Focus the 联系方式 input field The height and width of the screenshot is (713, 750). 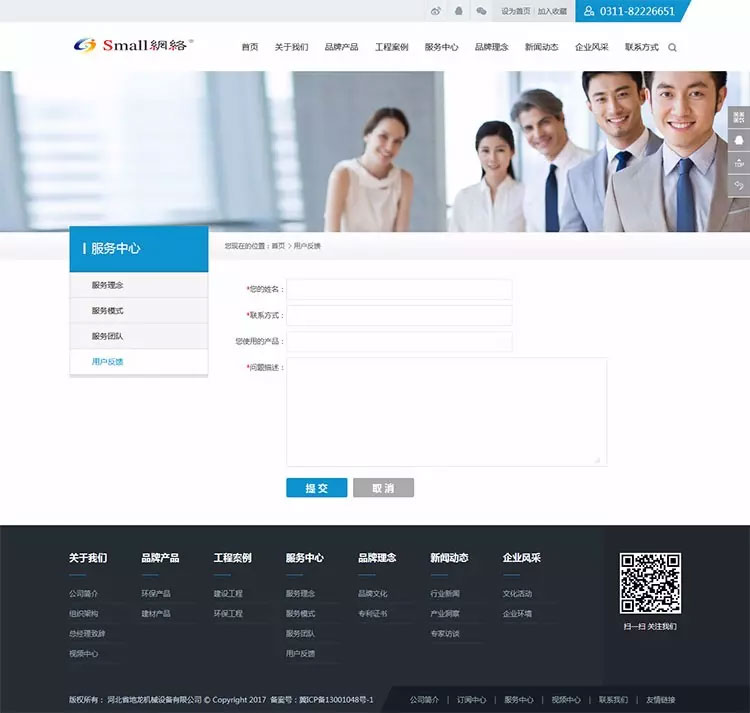(399, 316)
